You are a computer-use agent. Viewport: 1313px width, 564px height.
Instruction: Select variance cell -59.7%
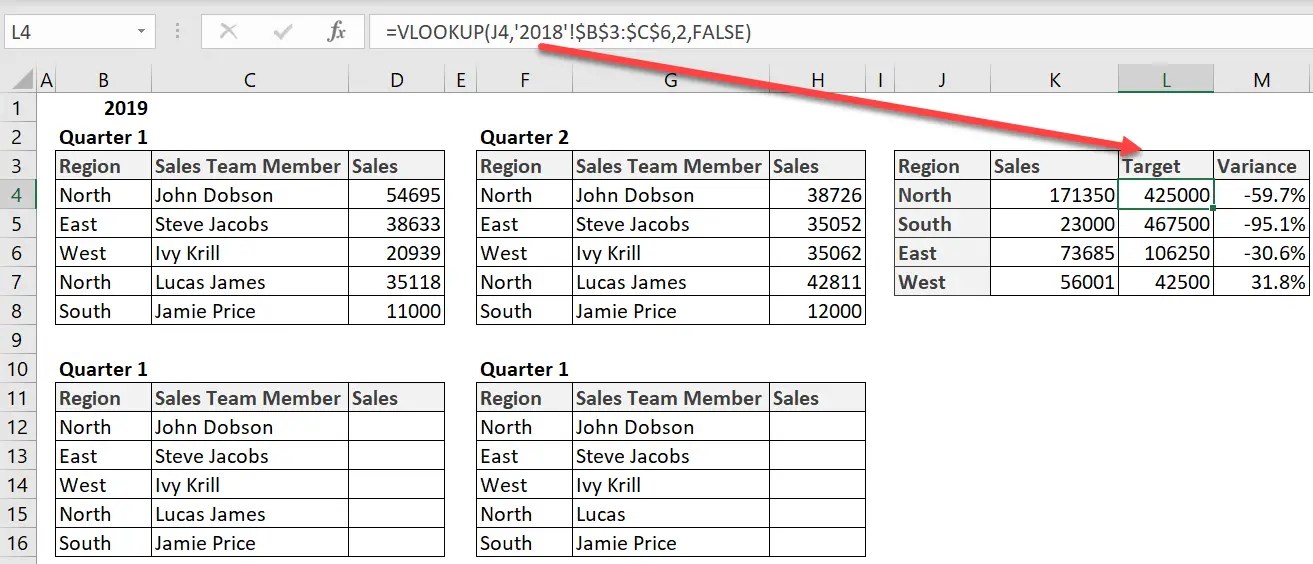coord(1262,195)
